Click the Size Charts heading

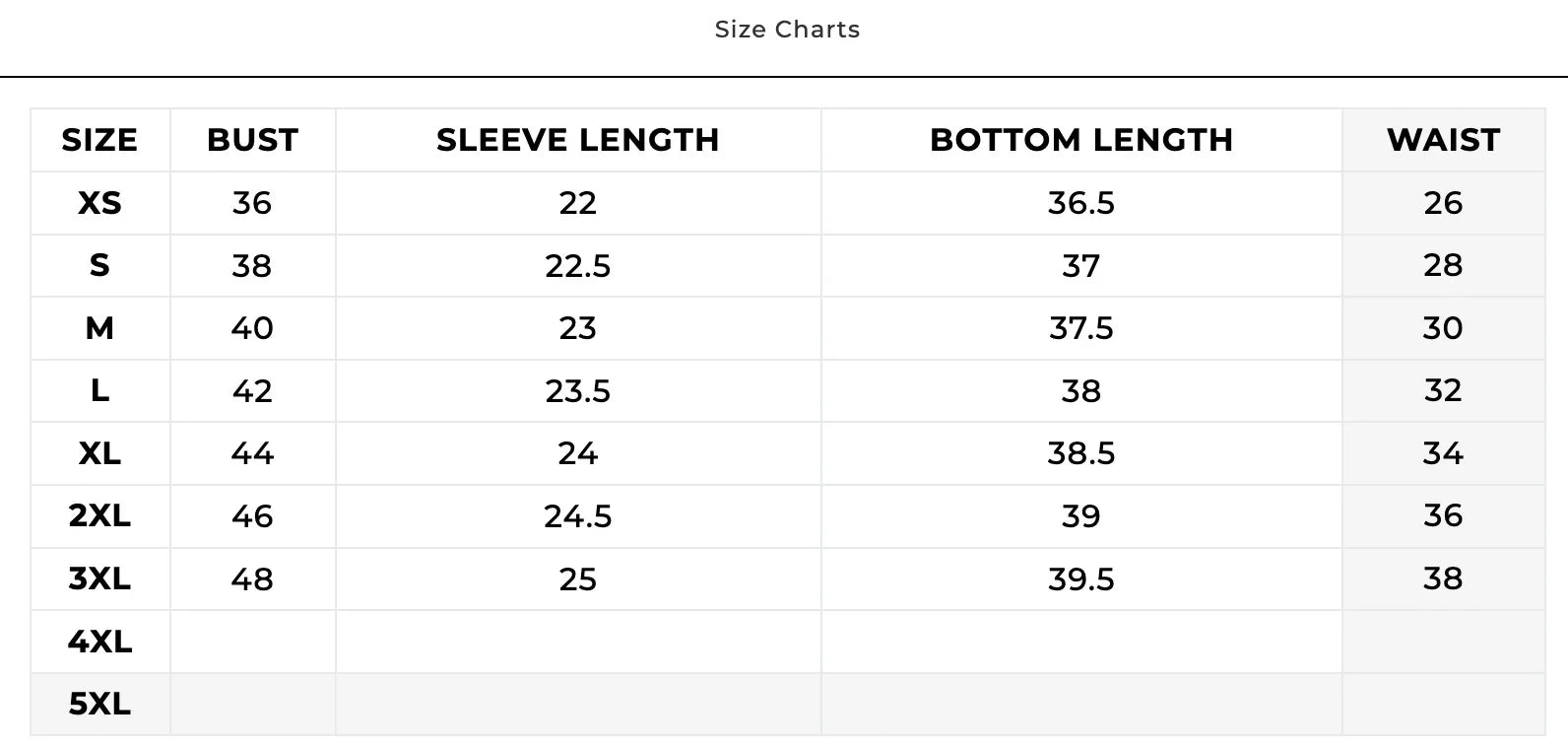pos(787,30)
